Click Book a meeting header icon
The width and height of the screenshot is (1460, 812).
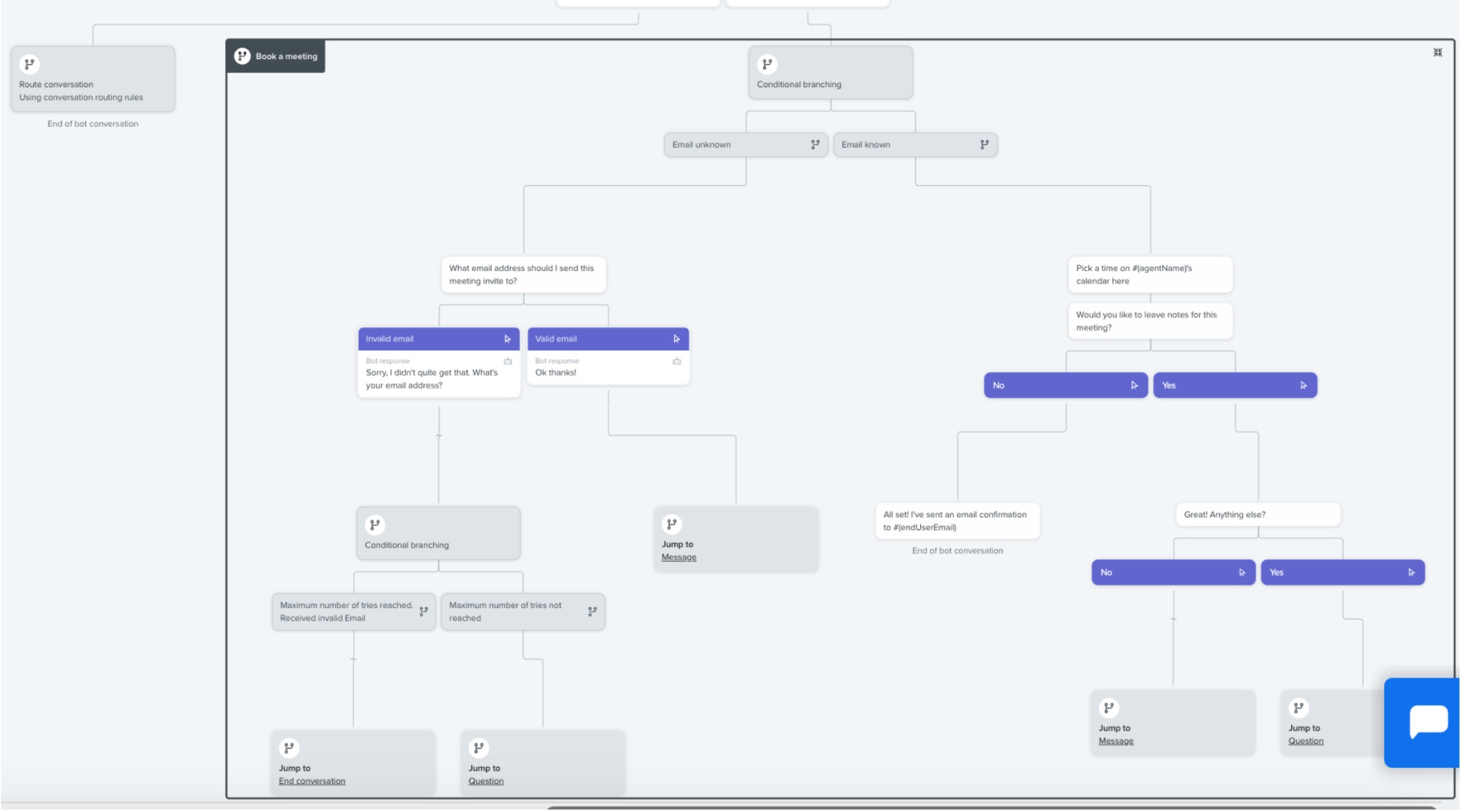pyautogui.click(x=242, y=56)
